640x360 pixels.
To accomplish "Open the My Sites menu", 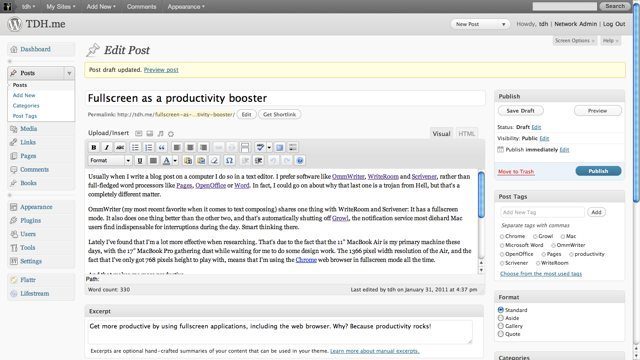I will point(60,7).
